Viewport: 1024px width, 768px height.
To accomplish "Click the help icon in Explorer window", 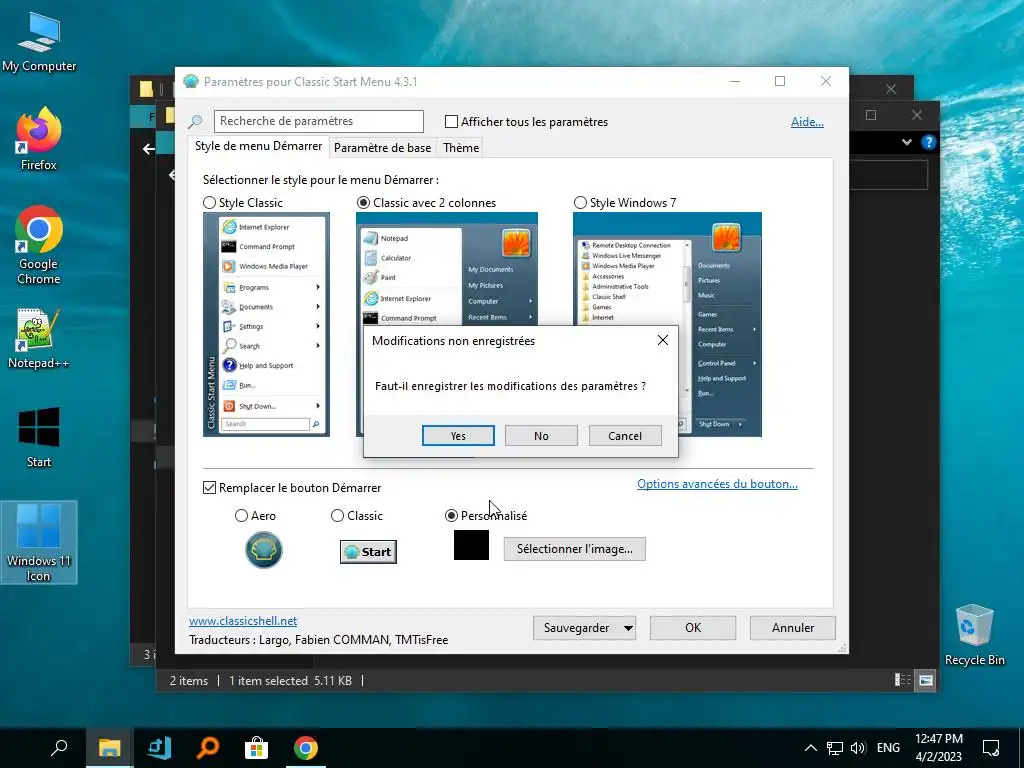I will click(x=928, y=142).
